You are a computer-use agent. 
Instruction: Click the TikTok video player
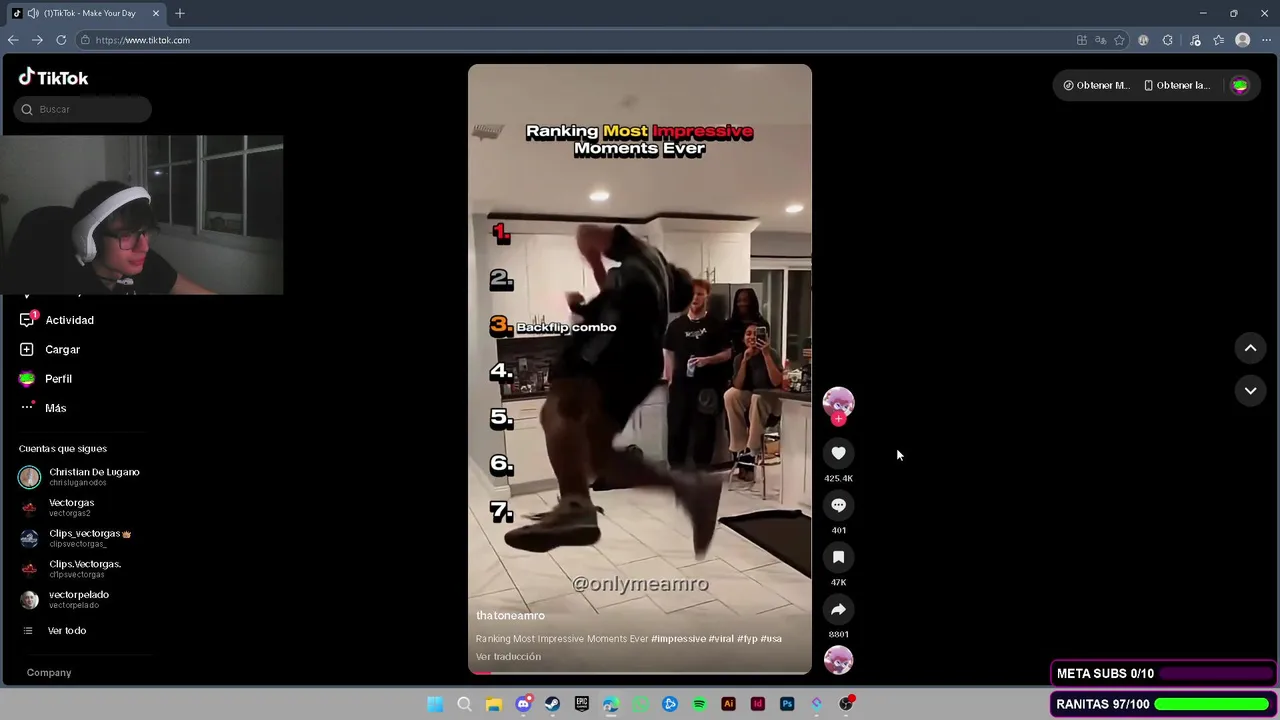click(x=640, y=369)
